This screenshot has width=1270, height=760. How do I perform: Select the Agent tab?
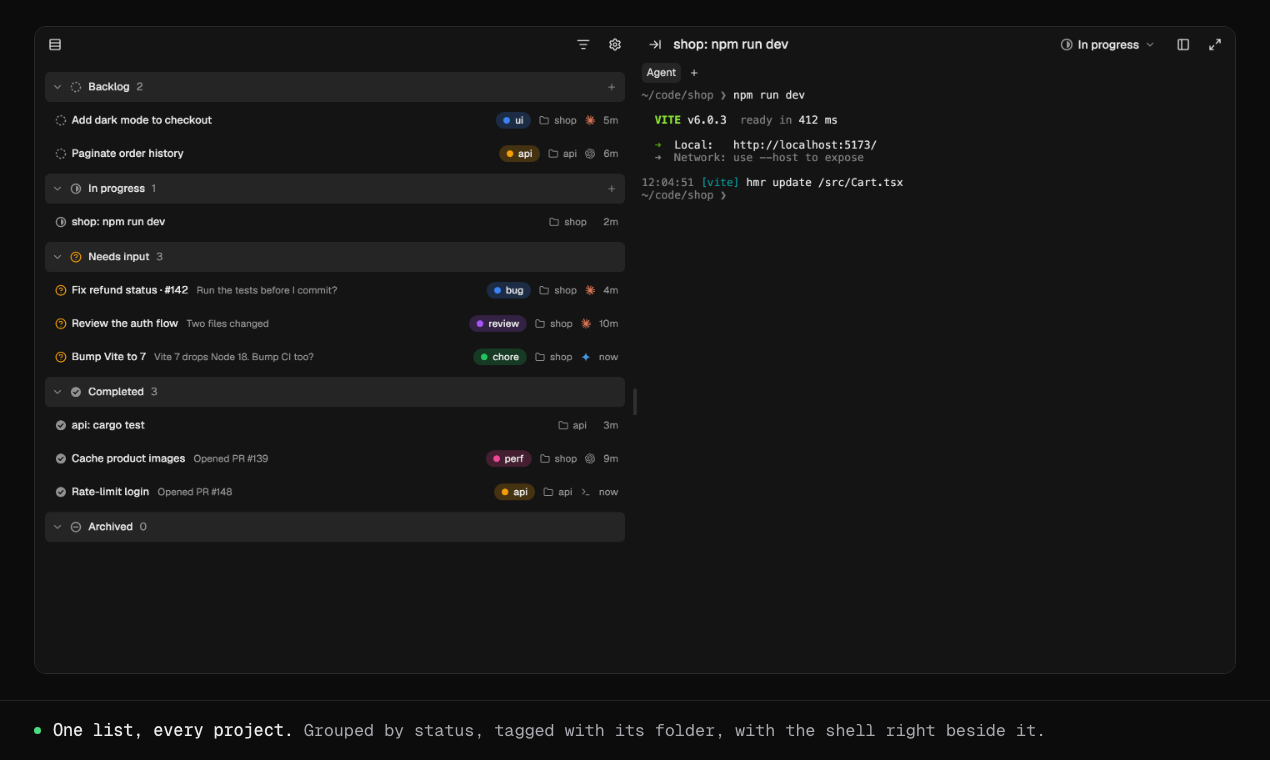[x=661, y=73]
